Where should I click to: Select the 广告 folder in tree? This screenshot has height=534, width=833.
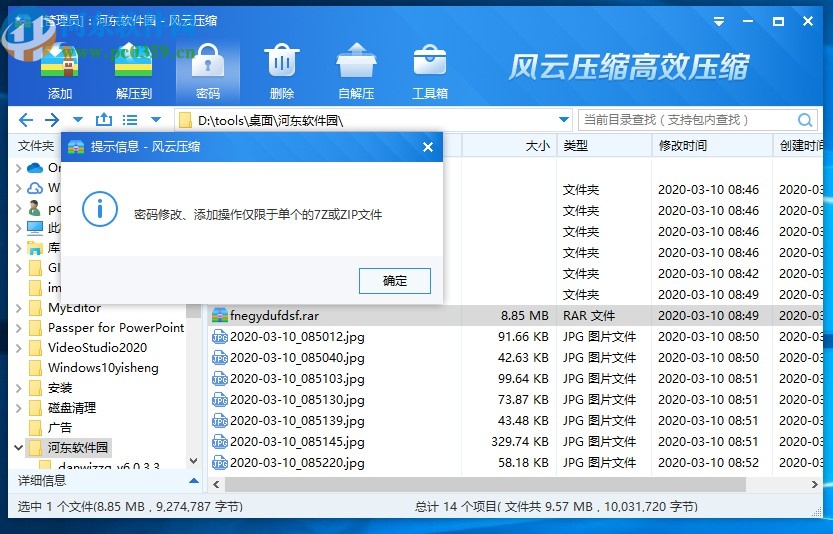coord(60,428)
